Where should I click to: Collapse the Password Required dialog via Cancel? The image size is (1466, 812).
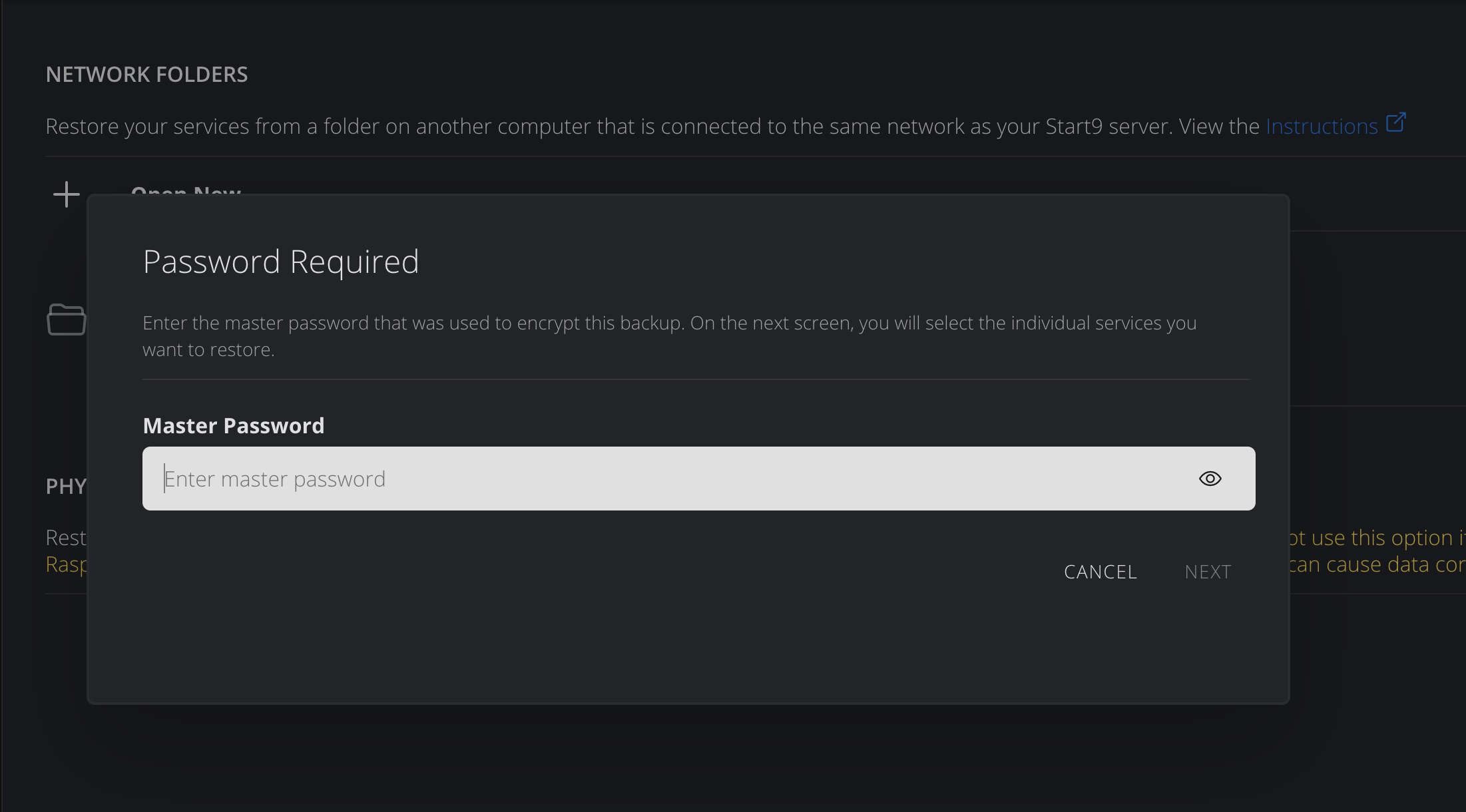coord(1100,571)
